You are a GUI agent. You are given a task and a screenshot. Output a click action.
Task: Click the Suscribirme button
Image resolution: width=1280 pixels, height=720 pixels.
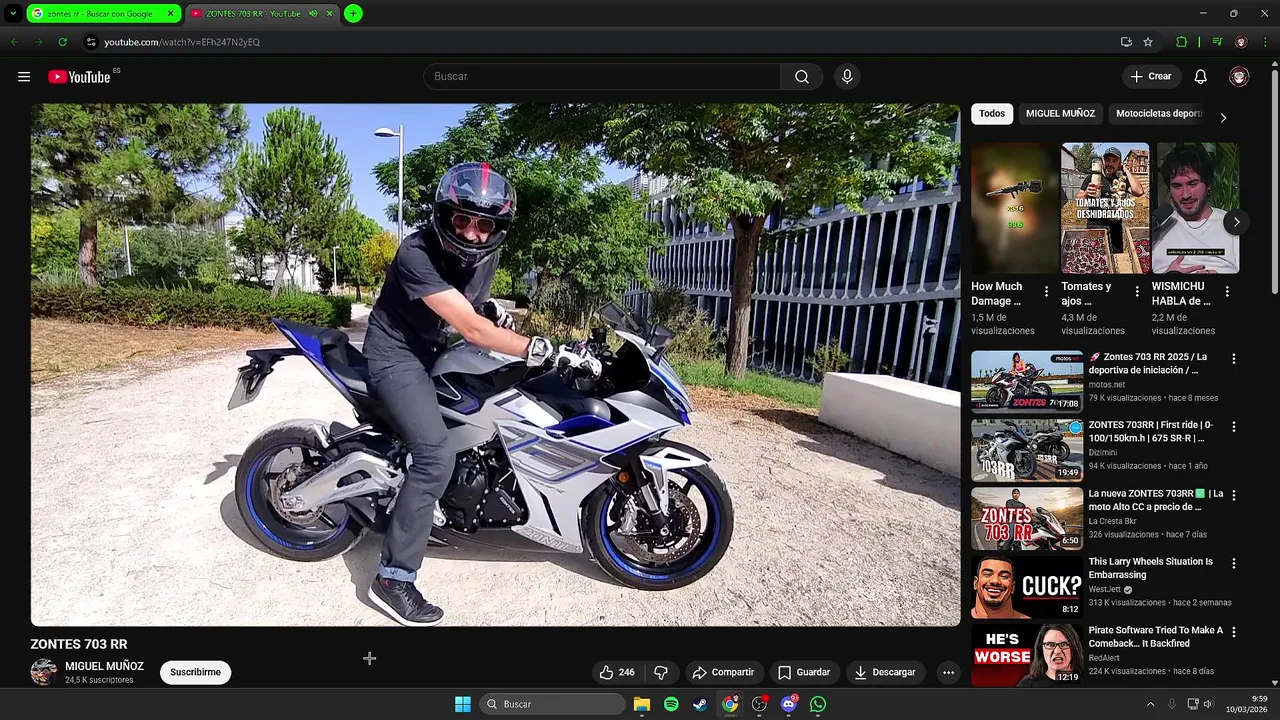click(x=195, y=672)
